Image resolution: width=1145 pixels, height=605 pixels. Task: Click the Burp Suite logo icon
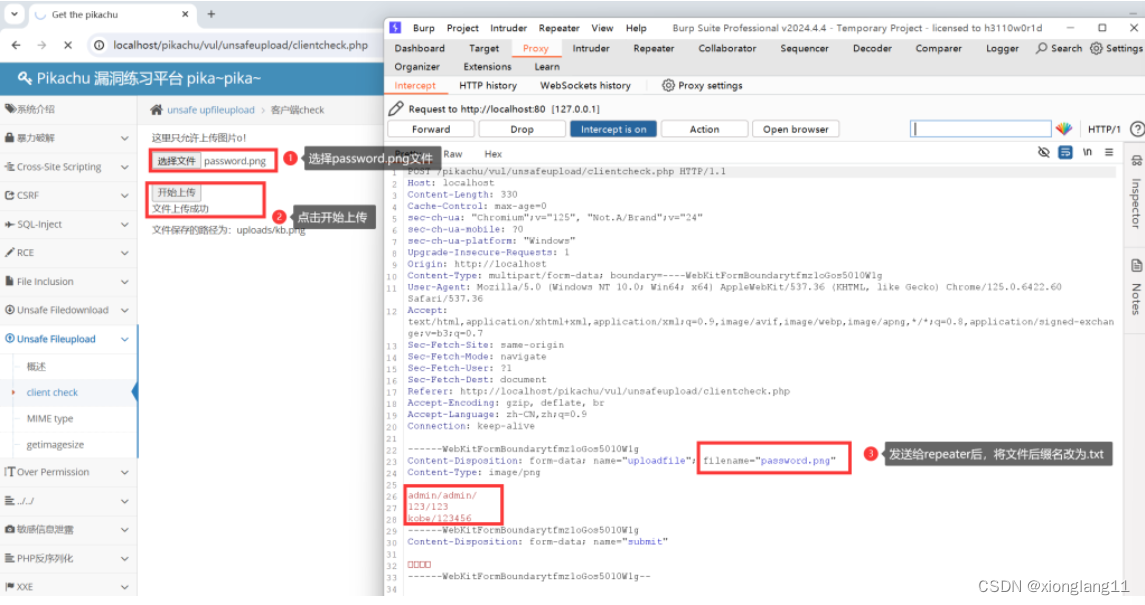[x=395, y=28]
